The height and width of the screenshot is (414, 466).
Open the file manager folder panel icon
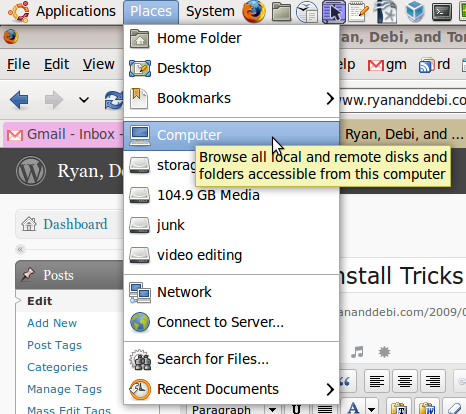(x=281, y=11)
